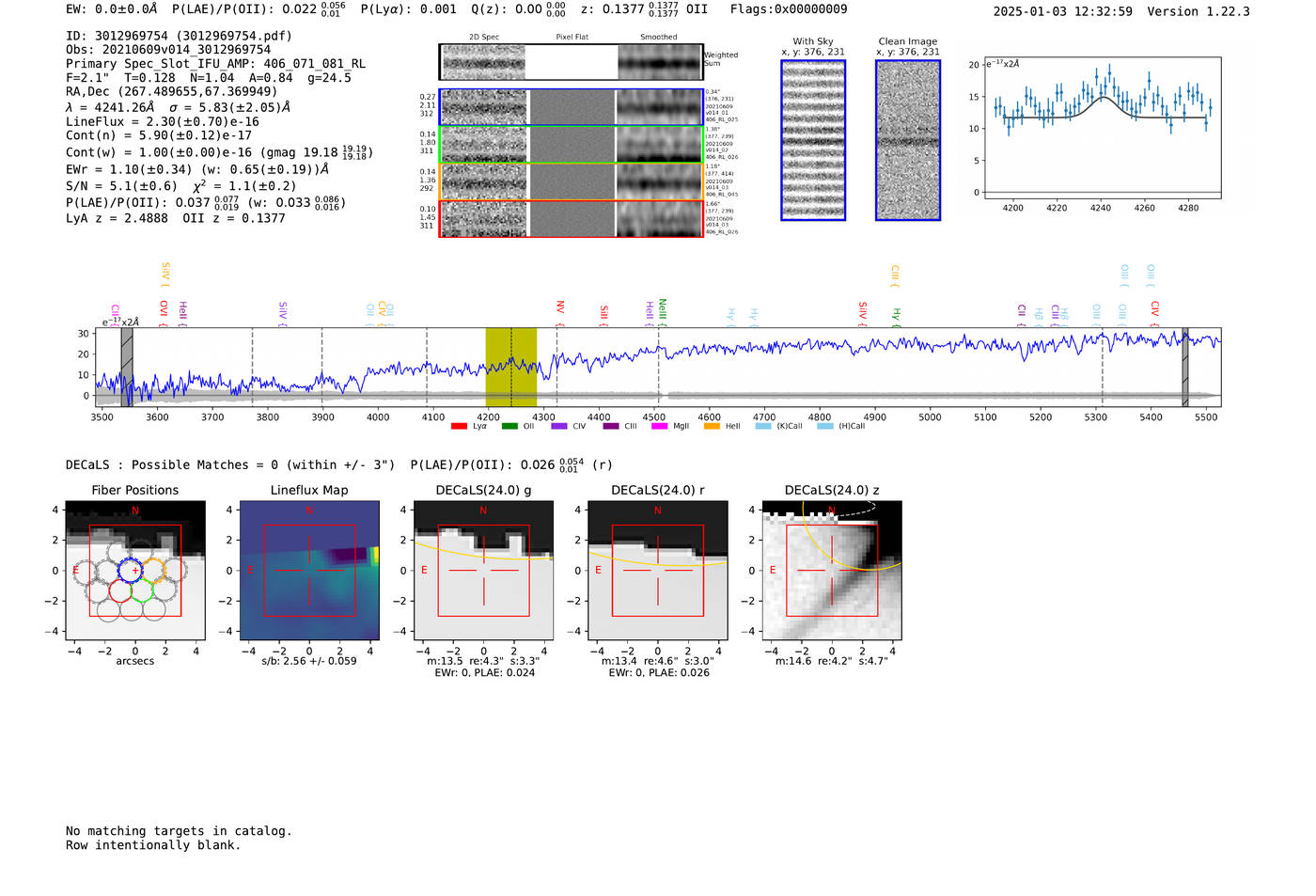The width and height of the screenshot is (1316, 896).
Task: Click the red Lyα legend swatch
Action: point(459,427)
